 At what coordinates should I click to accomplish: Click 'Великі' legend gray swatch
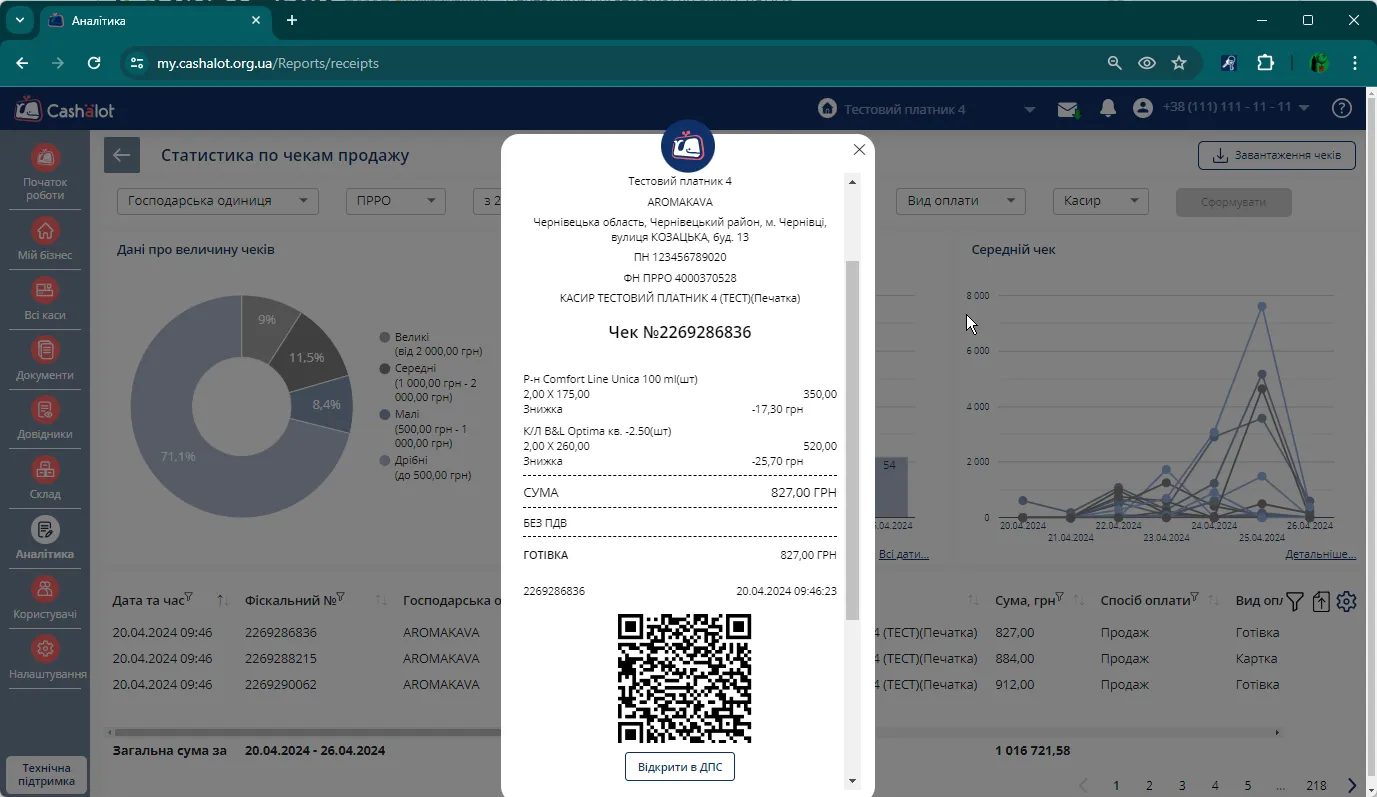click(x=385, y=338)
